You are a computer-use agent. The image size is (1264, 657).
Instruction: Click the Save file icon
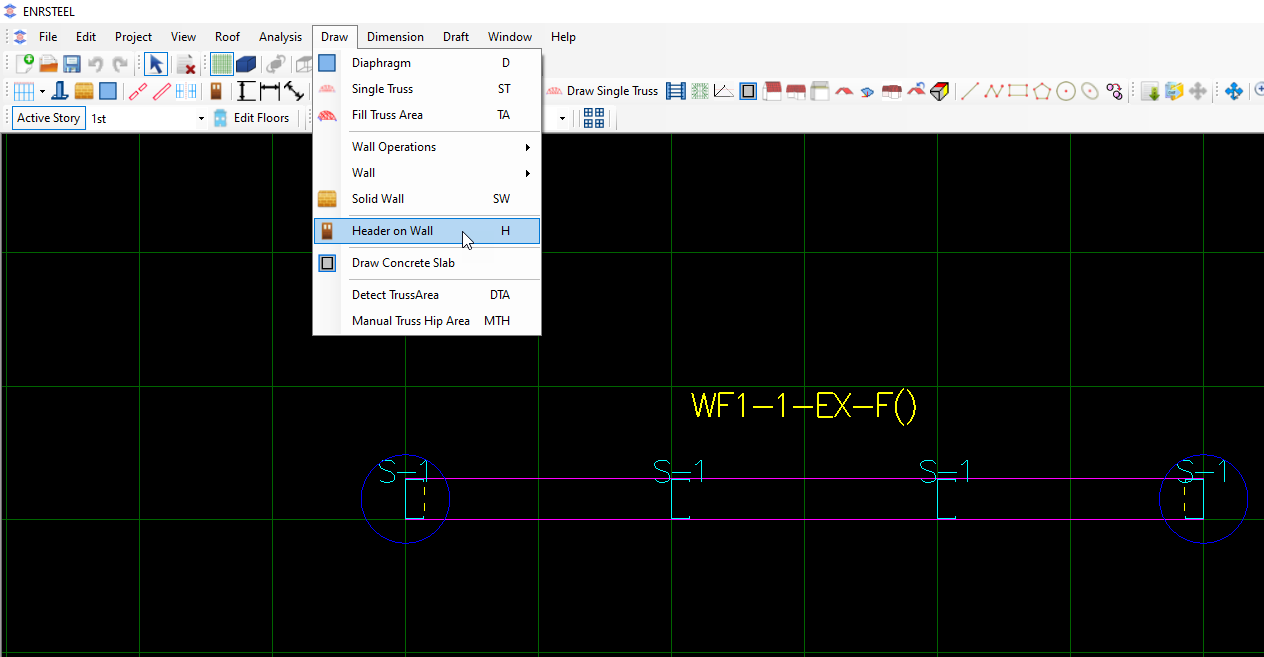point(72,64)
